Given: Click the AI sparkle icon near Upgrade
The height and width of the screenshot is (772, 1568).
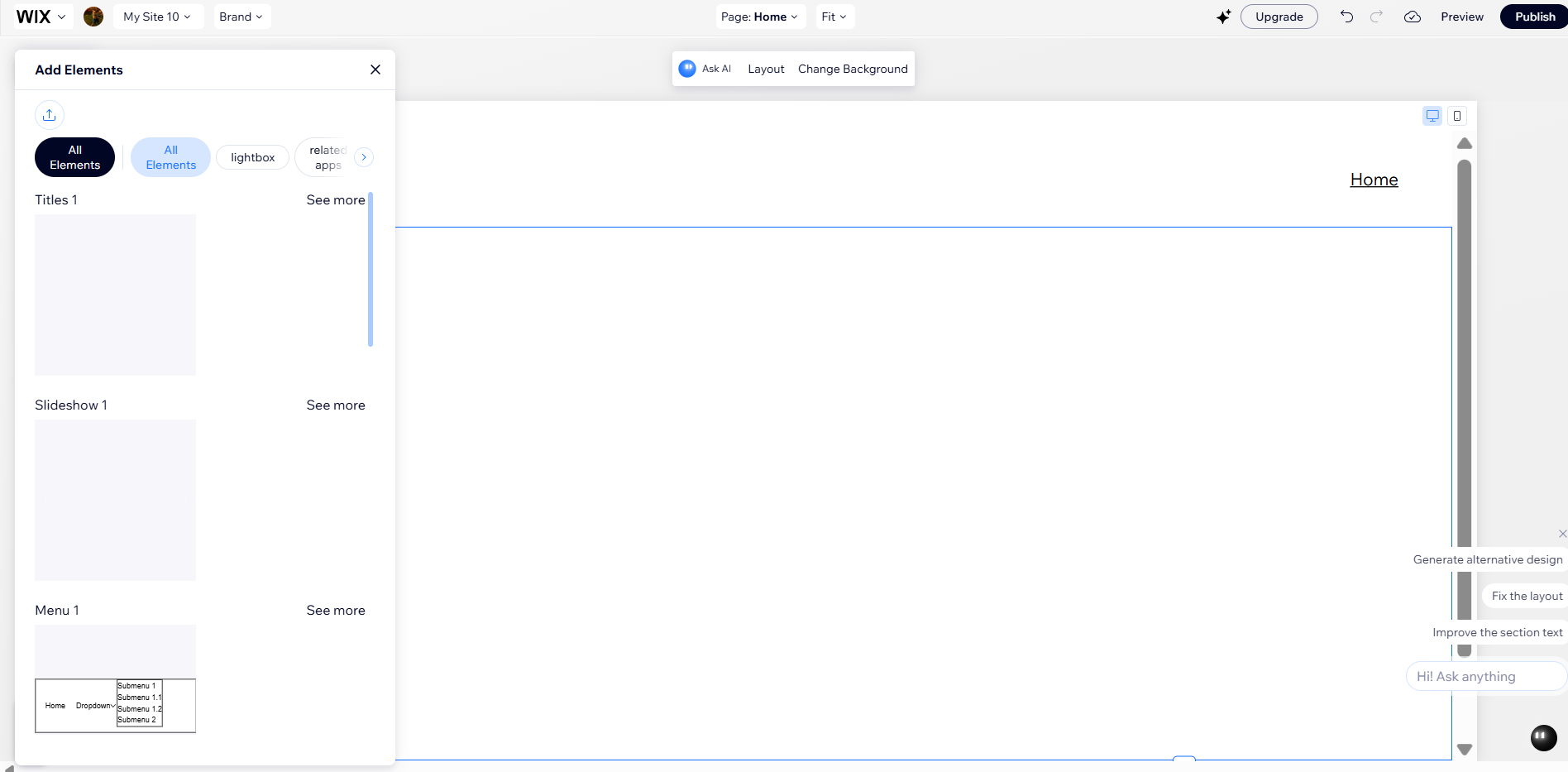Looking at the screenshot, I should [1223, 17].
